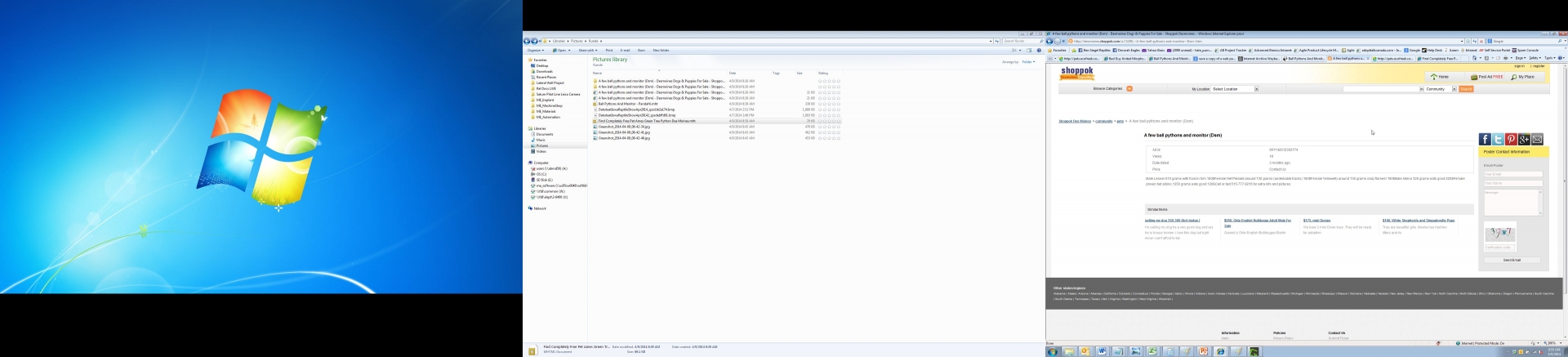Open the Windows Start orb
The width and height of the screenshot is (1568, 357).
click(x=1052, y=352)
